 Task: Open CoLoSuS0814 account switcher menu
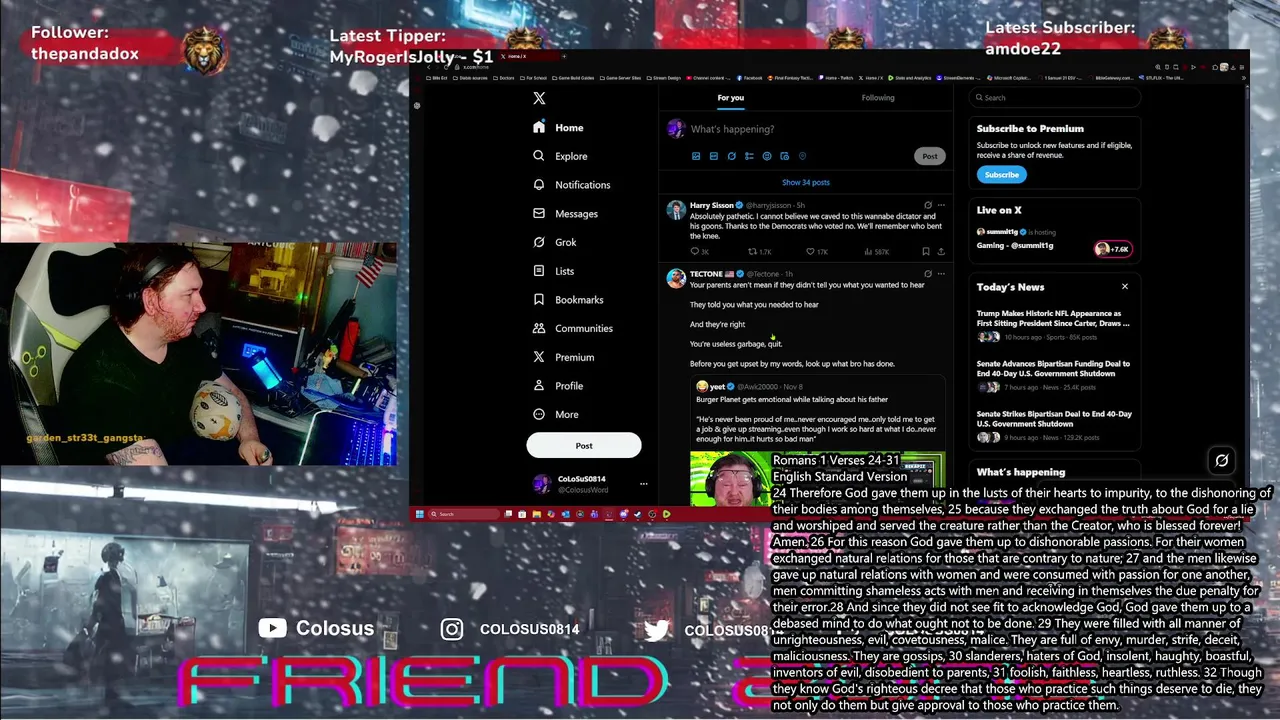click(x=643, y=484)
